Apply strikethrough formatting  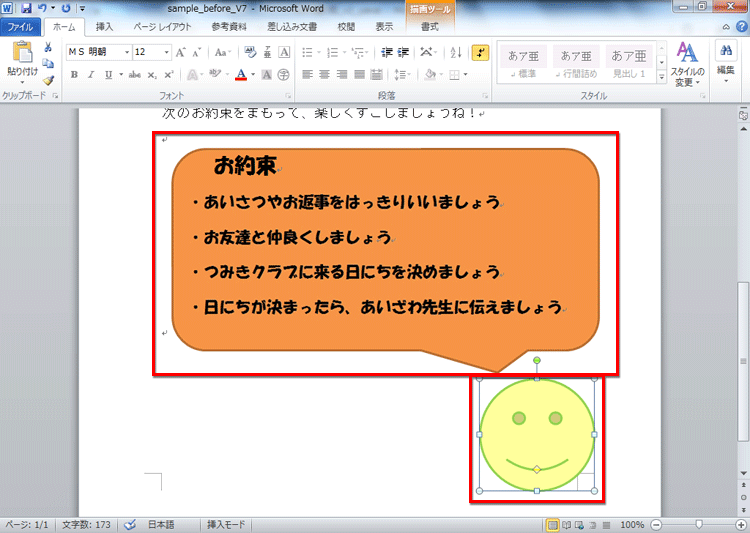[135, 75]
